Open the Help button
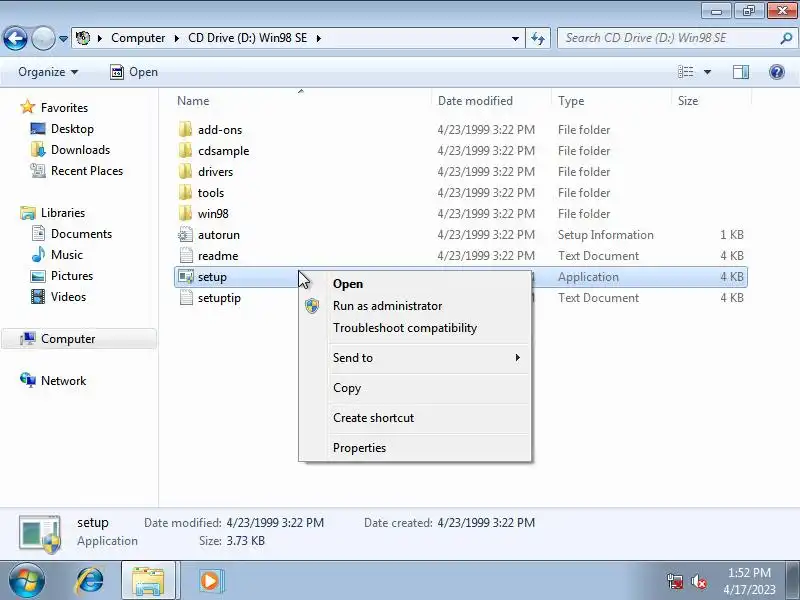The height and width of the screenshot is (600, 800). pos(777,72)
